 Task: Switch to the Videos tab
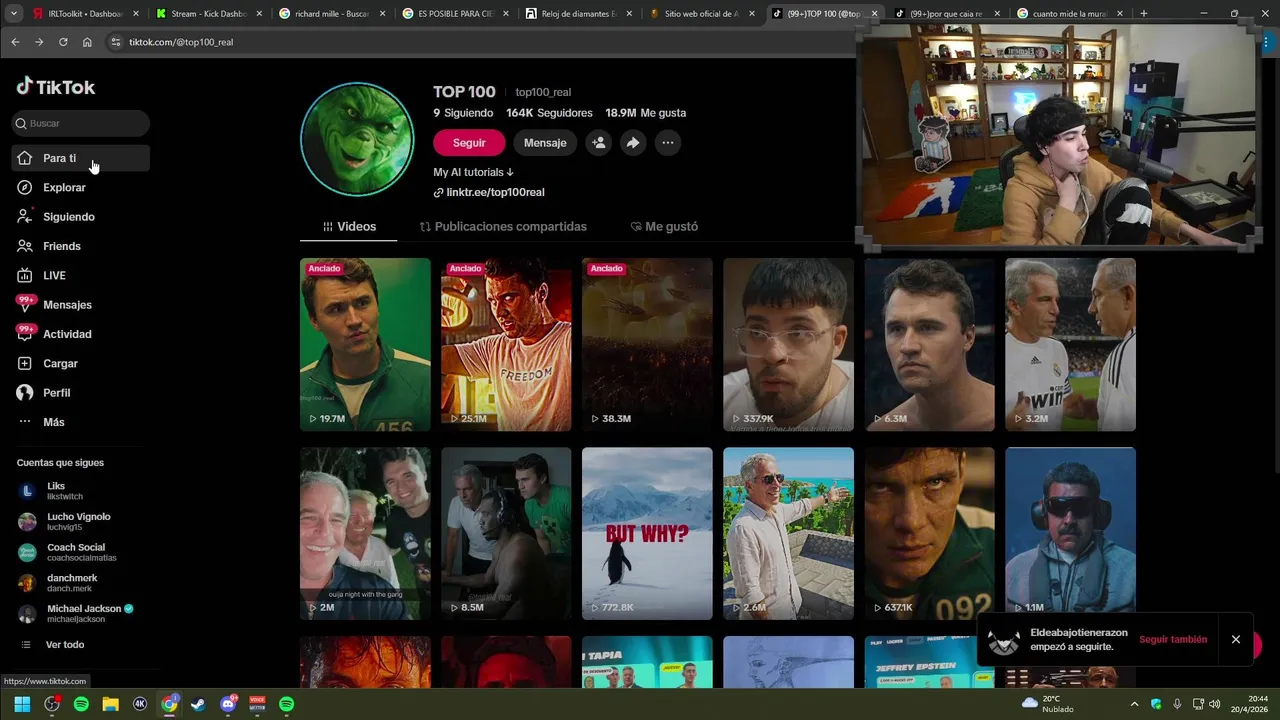click(x=349, y=227)
